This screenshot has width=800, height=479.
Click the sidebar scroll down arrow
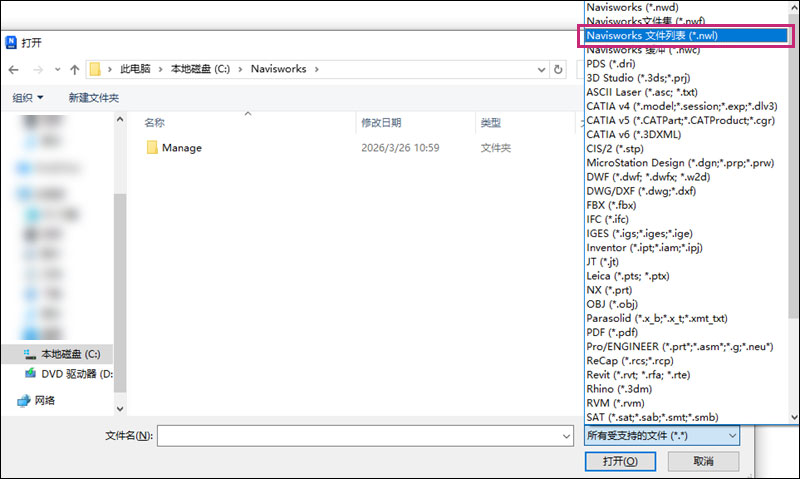120,409
